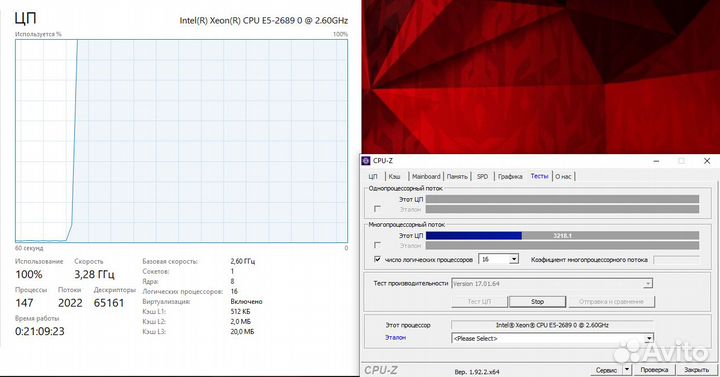Click the Сокетов label in Task Manager
The image size is (720, 377).
pyautogui.click(x=156, y=271)
